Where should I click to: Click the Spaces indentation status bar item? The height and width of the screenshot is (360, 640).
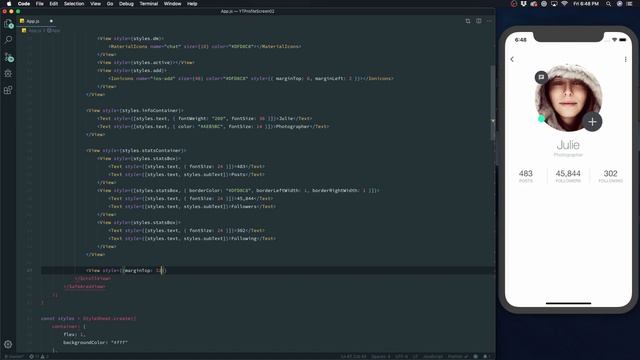coord(380,356)
